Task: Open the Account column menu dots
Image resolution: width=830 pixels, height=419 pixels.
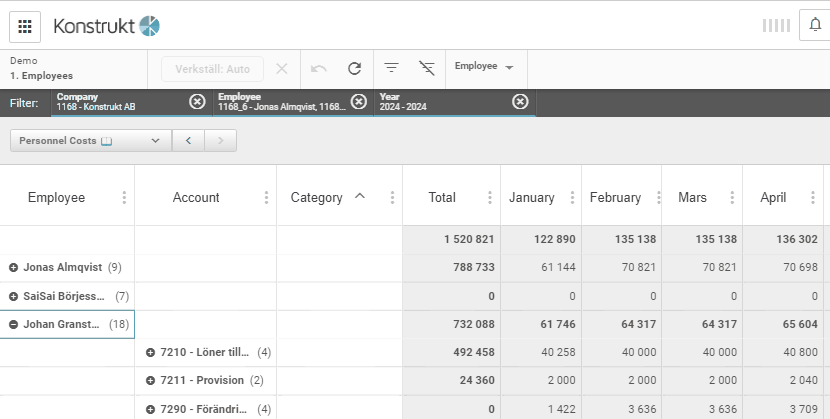Action: 266,198
